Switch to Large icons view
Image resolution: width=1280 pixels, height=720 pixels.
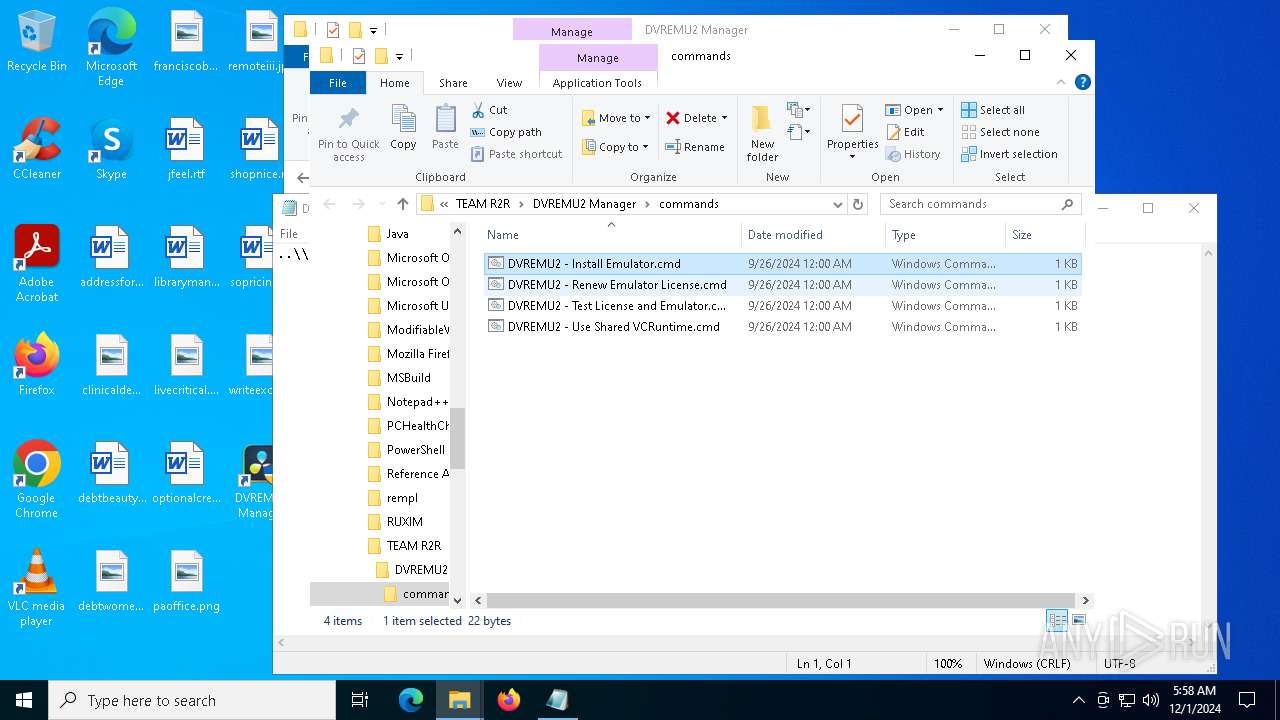1077,621
